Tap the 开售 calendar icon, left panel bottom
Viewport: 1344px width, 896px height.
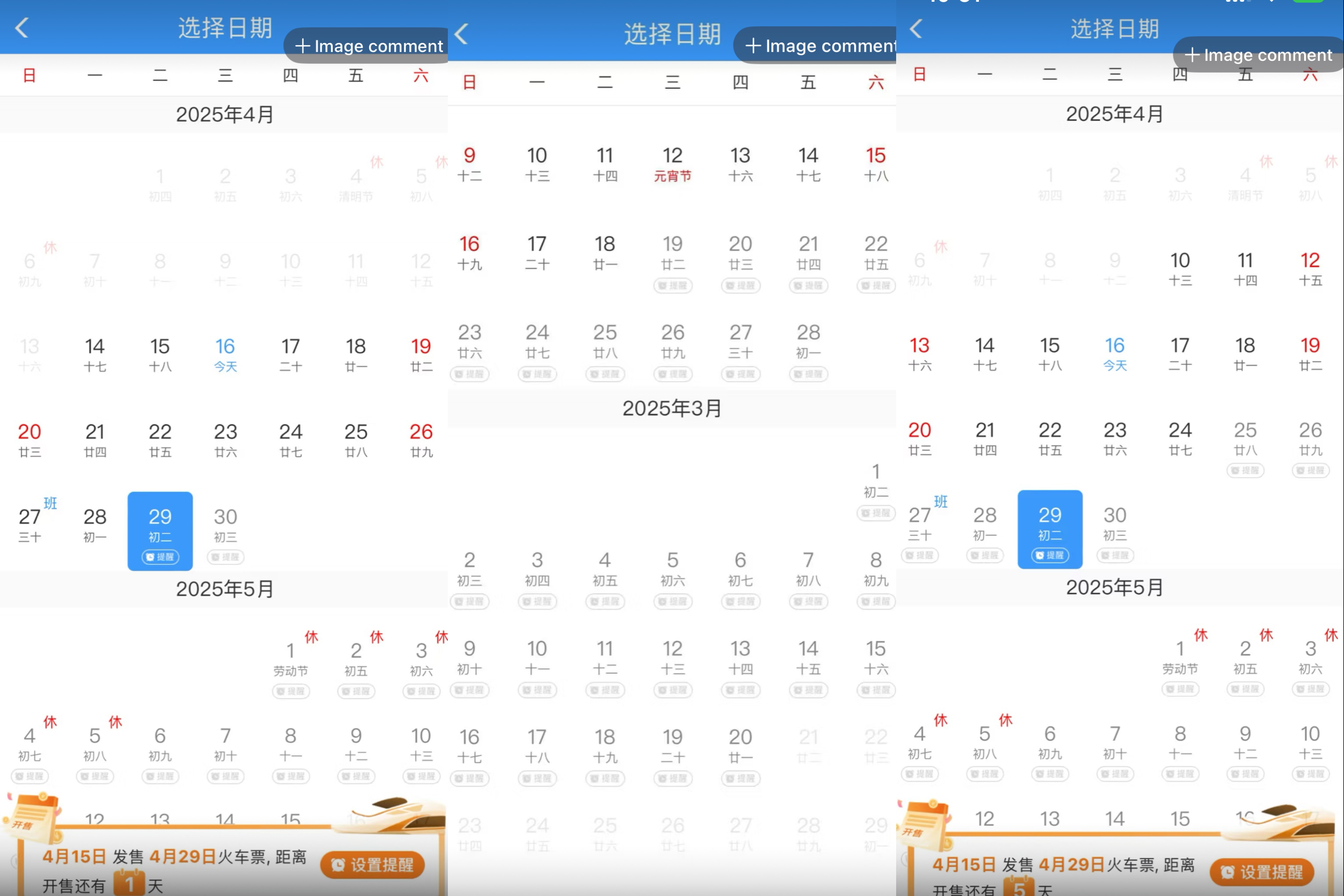[x=33, y=818]
